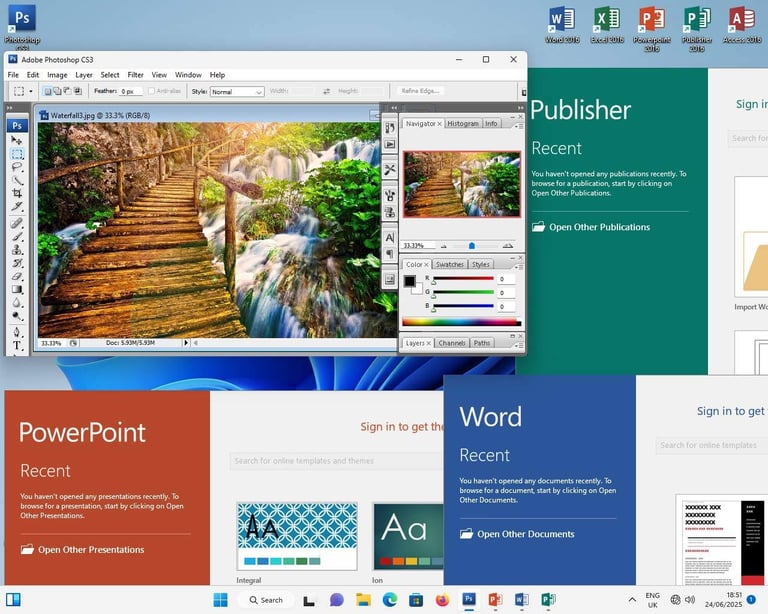The height and width of the screenshot is (614, 768).
Task: Select the Crop tool
Action: coord(17,193)
